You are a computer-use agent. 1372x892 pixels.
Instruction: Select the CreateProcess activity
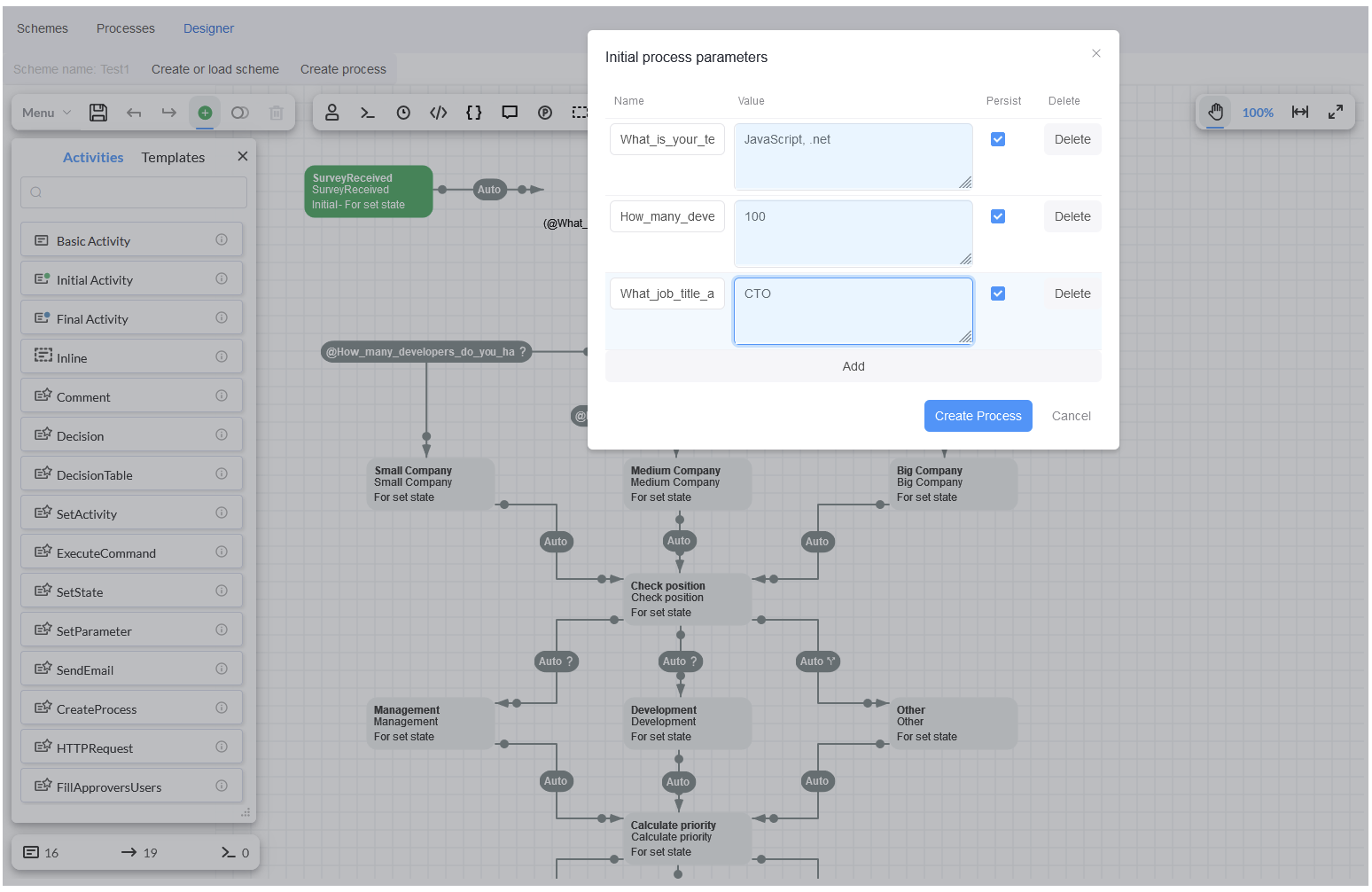[x=131, y=708]
